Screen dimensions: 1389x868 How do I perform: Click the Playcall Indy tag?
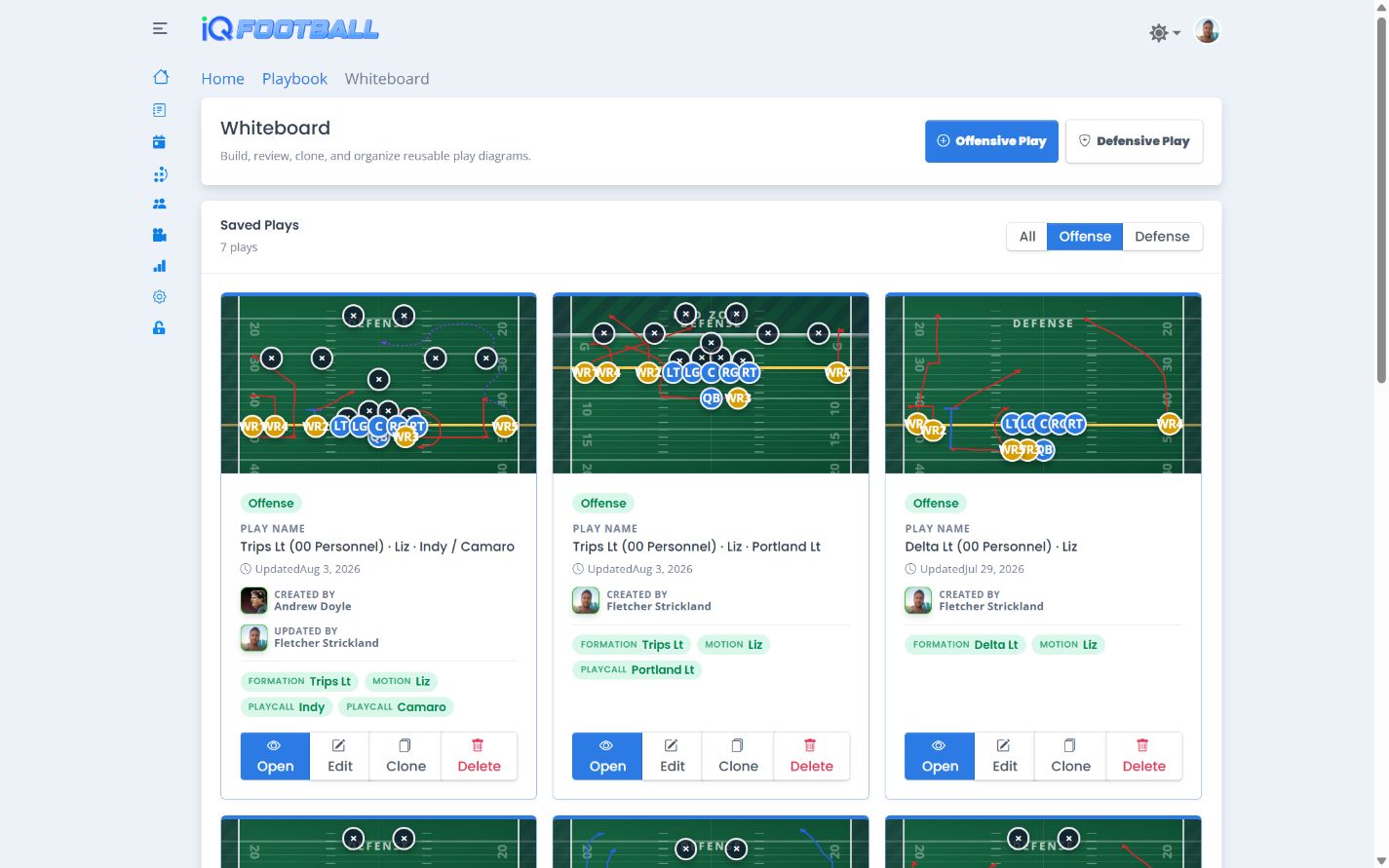point(287,707)
